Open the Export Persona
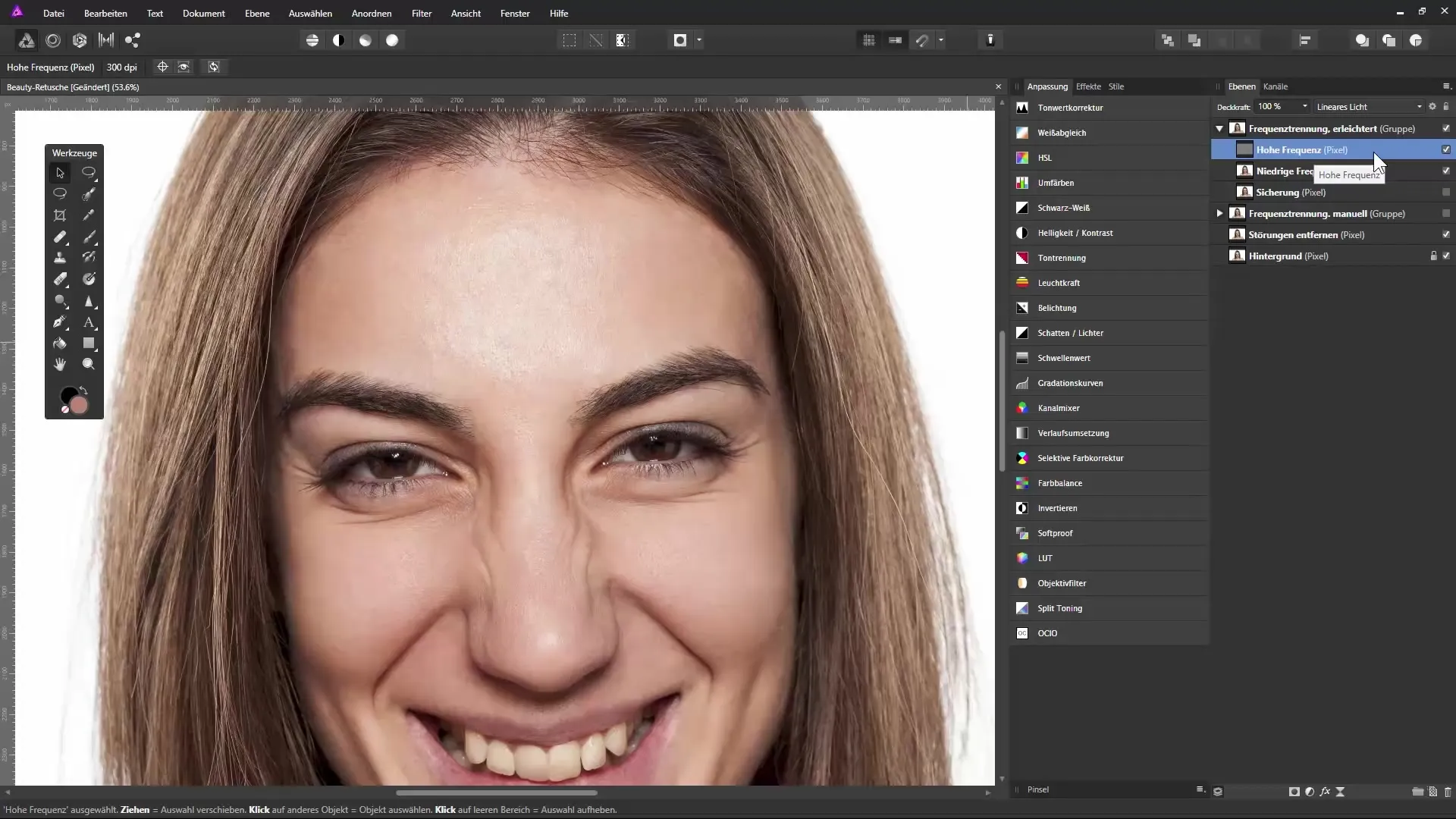This screenshot has height=819, width=1456. [x=133, y=40]
